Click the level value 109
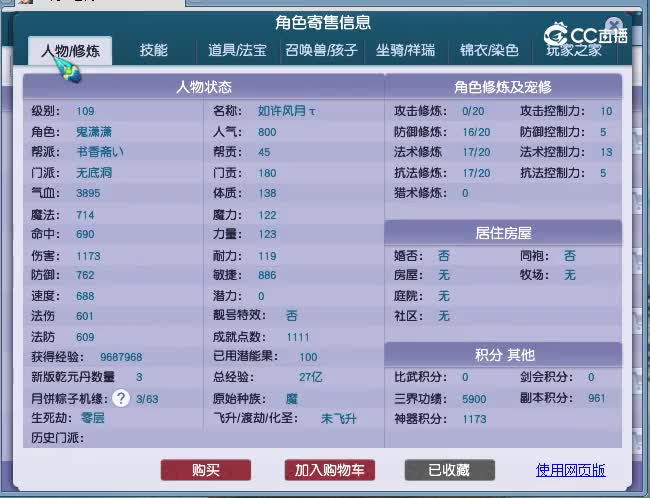Image resolution: width=650 pixels, height=498 pixels. point(85,111)
